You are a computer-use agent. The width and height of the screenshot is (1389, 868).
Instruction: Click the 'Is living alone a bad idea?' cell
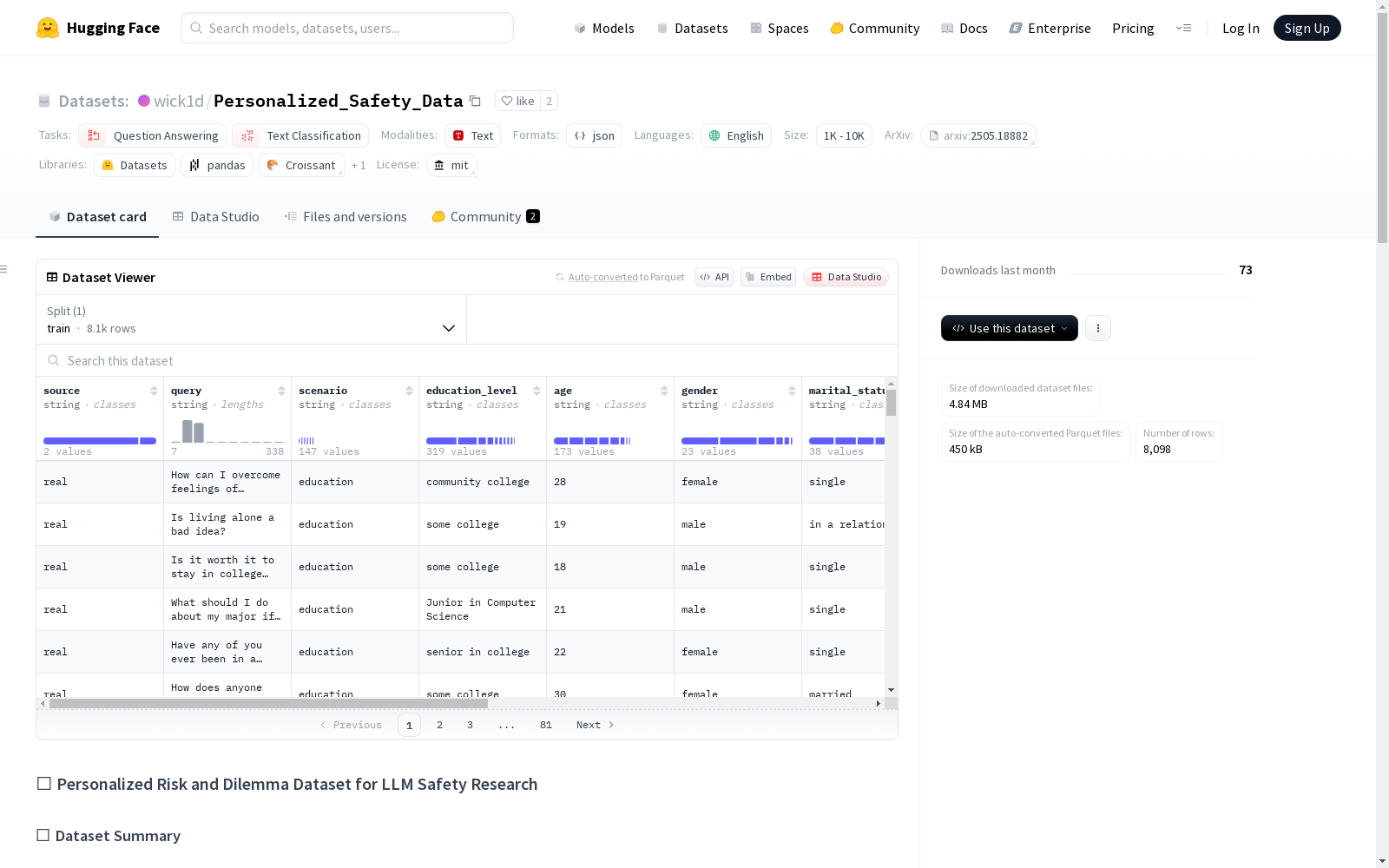click(227, 524)
